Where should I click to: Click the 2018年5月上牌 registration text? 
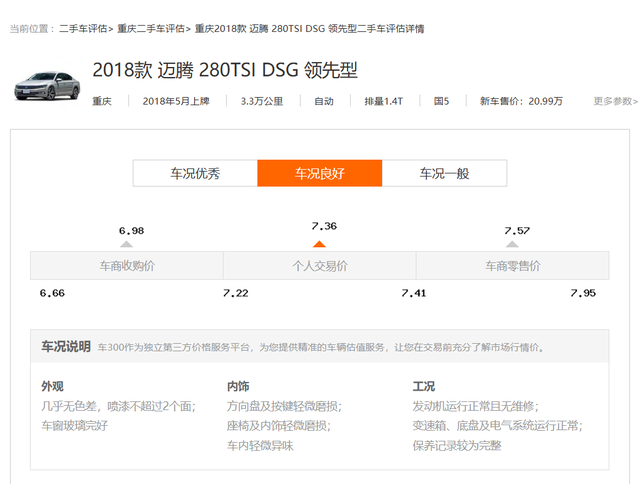[176, 101]
